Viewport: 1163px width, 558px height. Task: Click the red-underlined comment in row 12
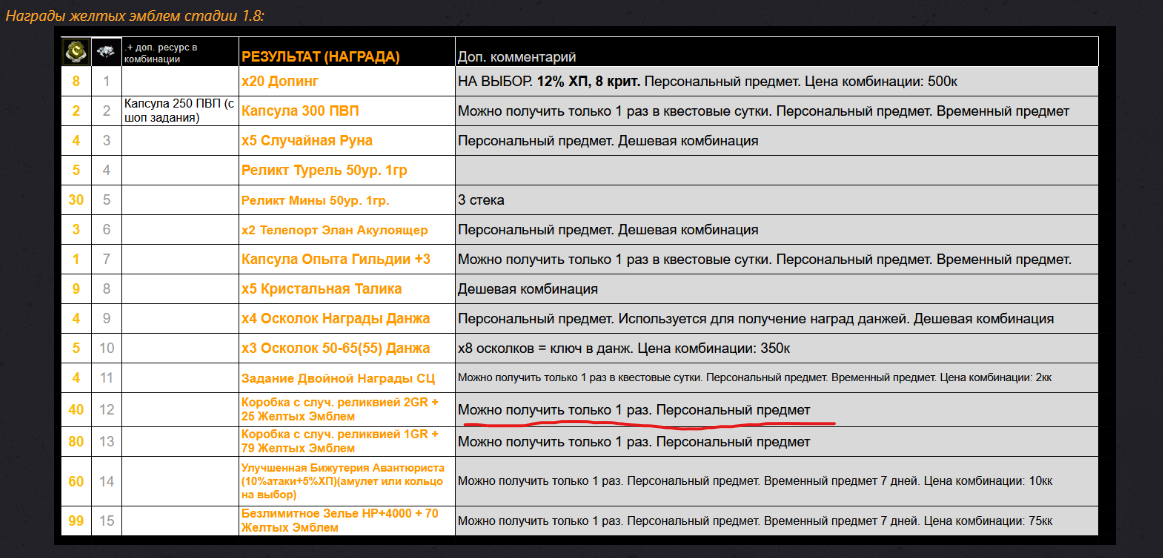[633, 410]
